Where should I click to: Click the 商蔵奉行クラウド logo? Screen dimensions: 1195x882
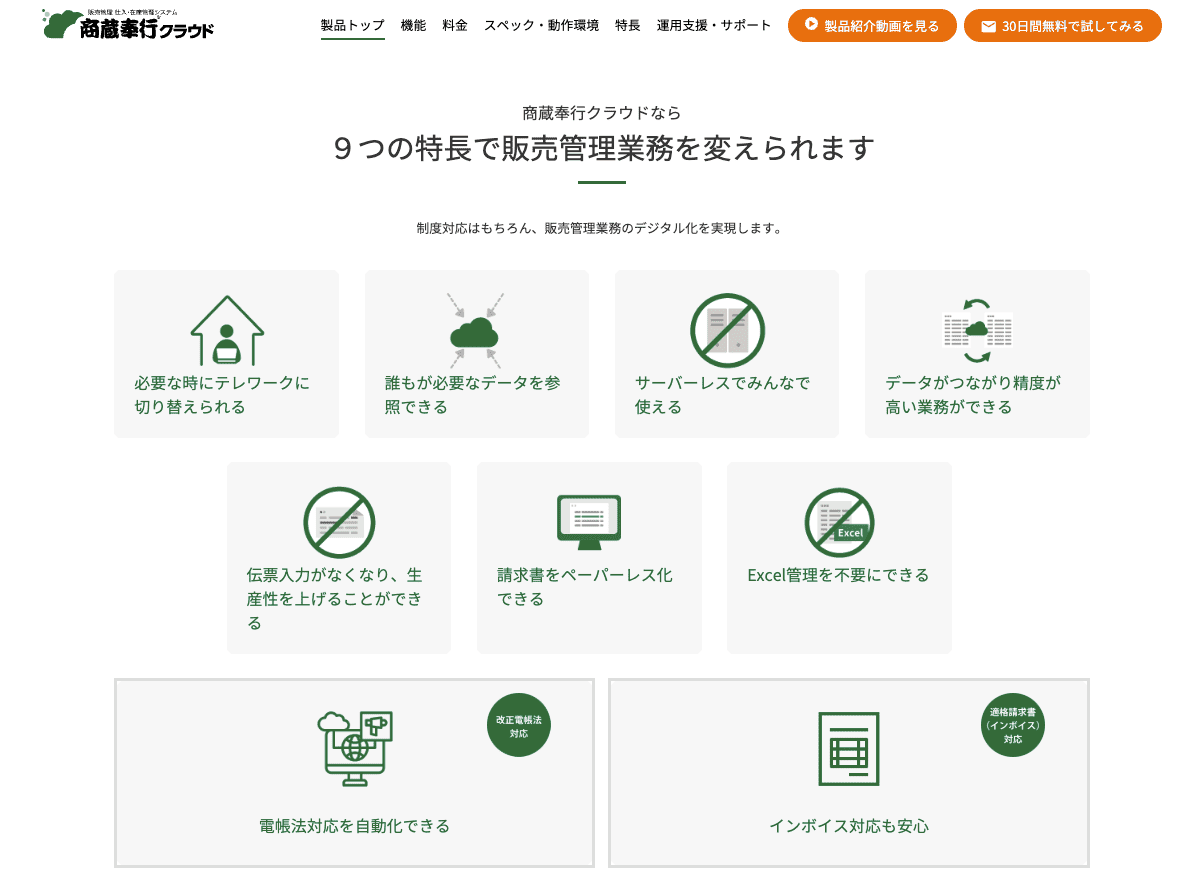128,24
